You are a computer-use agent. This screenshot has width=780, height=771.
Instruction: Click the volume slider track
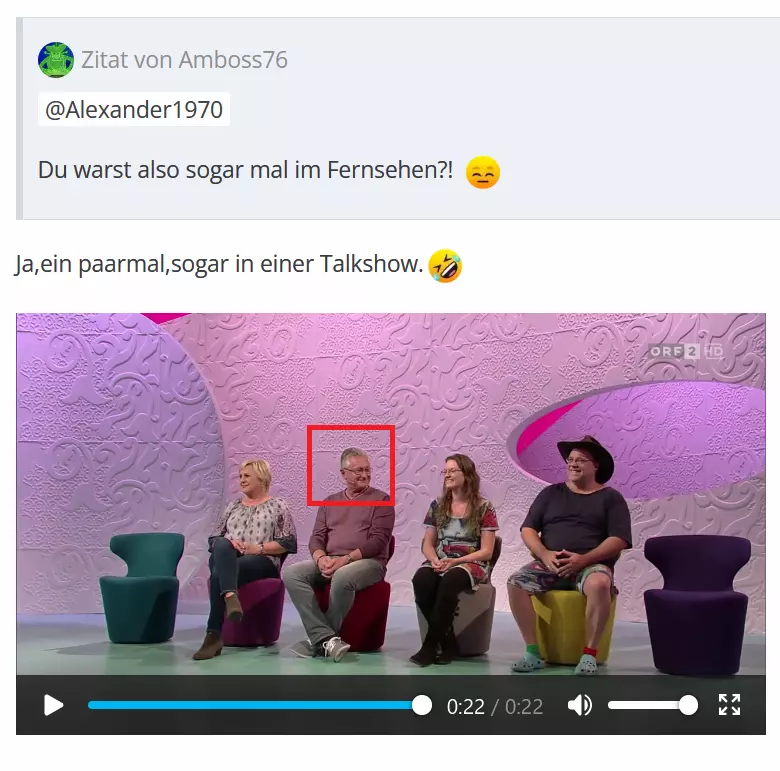click(x=653, y=705)
